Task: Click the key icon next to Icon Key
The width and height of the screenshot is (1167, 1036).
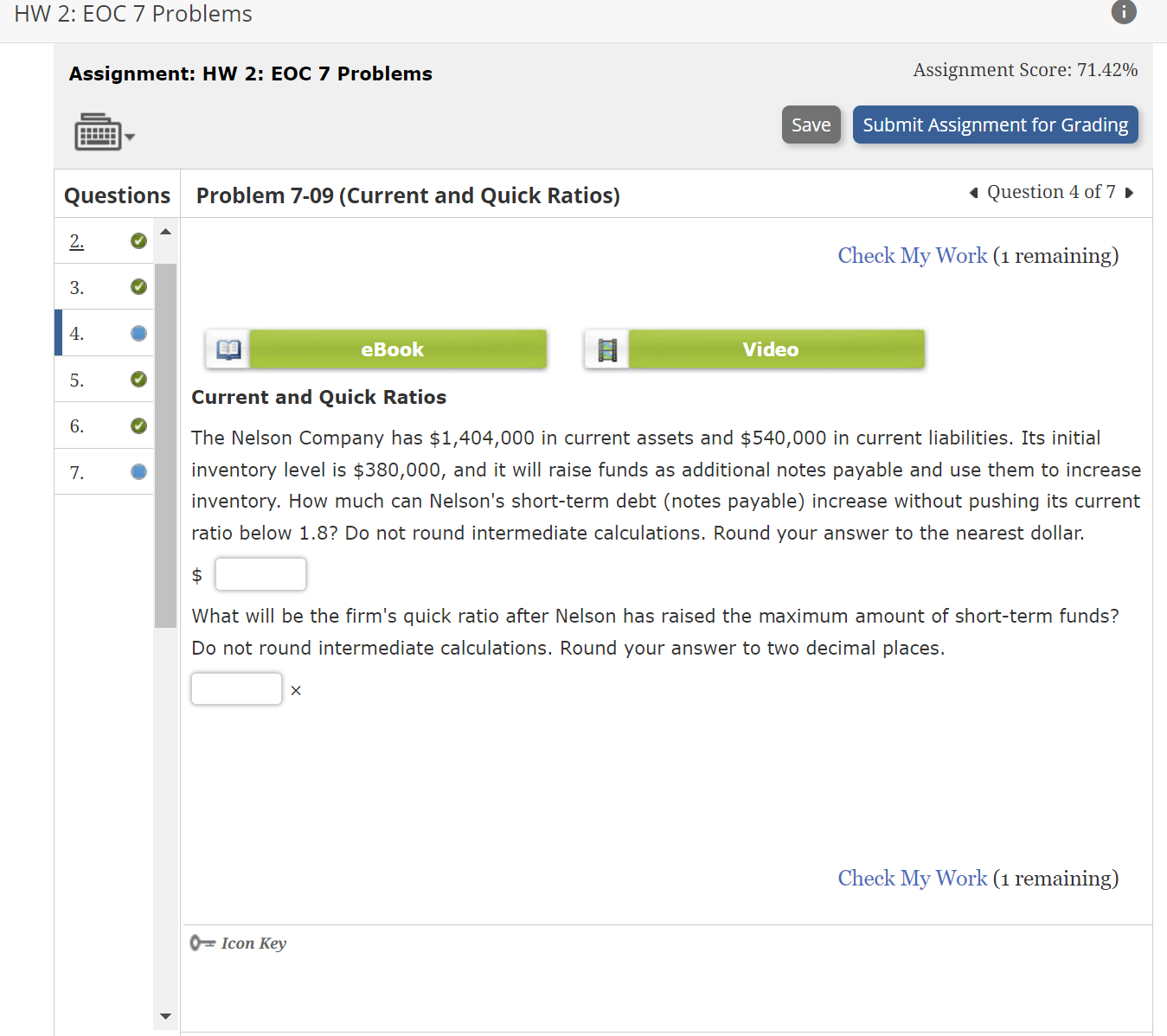Action: point(202,943)
